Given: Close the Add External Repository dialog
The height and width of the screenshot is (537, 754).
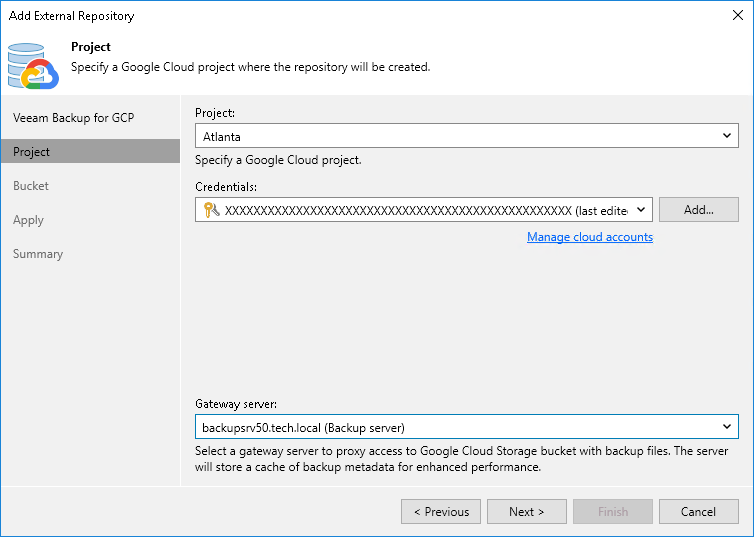Looking at the screenshot, I should pyautogui.click(x=738, y=15).
